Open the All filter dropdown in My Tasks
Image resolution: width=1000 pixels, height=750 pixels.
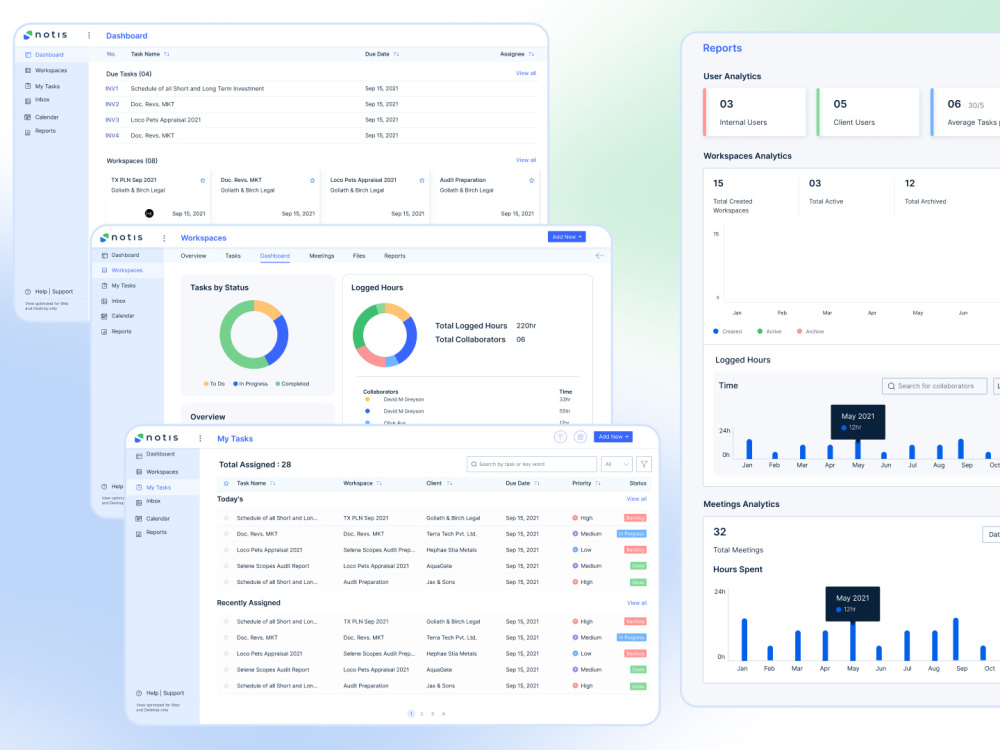(x=616, y=464)
